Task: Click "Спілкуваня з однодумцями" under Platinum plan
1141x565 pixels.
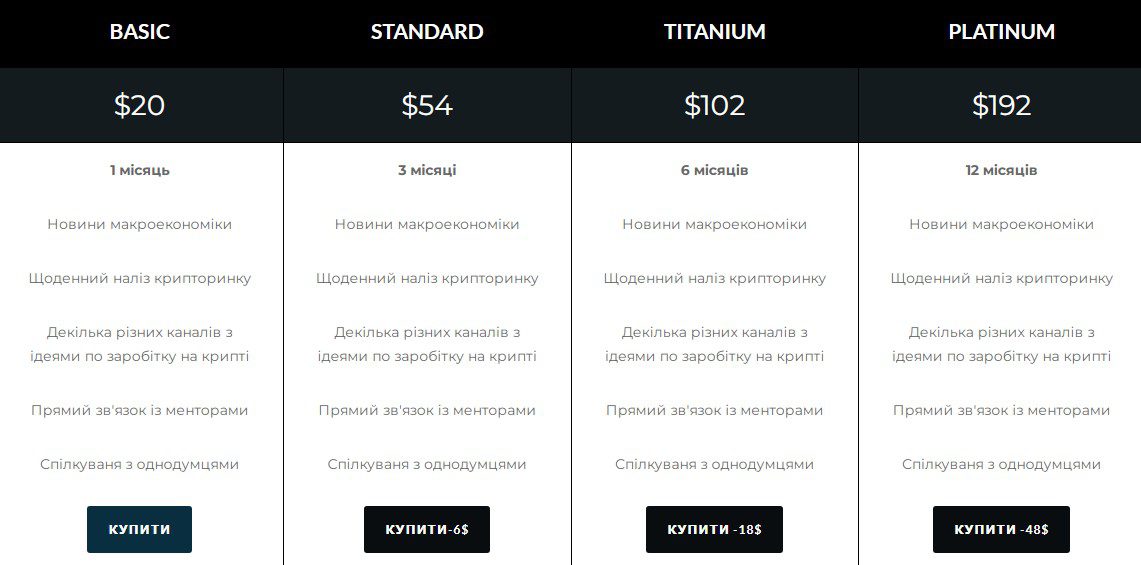Action: pyautogui.click(x=1001, y=464)
